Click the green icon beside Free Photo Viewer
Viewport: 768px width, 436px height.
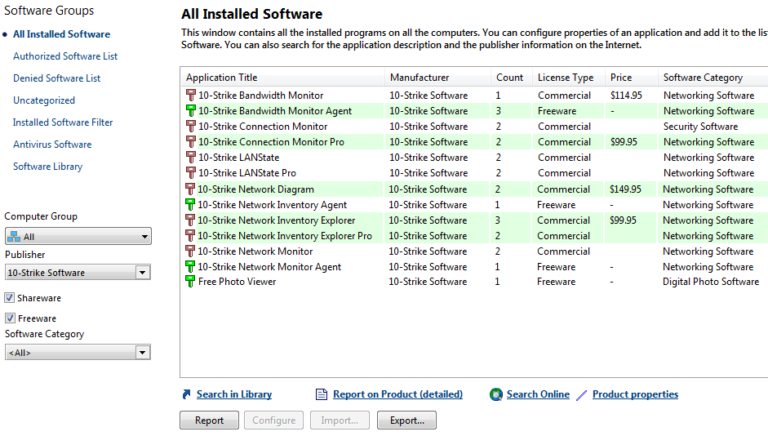(x=191, y=282)
